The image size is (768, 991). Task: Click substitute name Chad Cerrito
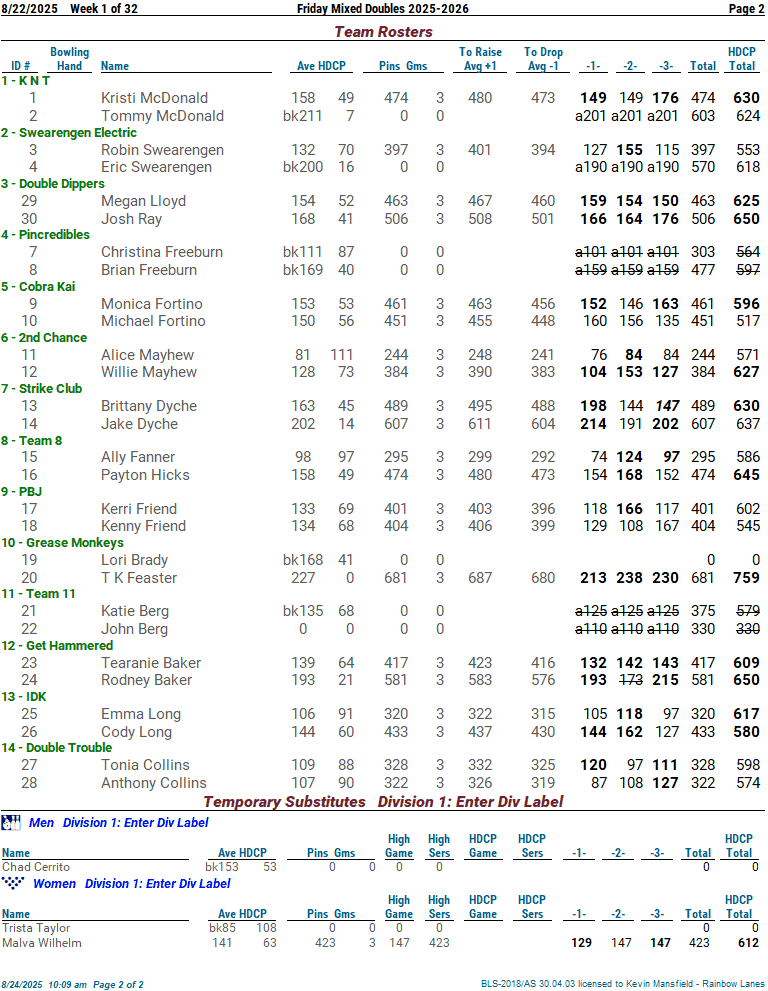point(36,866)
